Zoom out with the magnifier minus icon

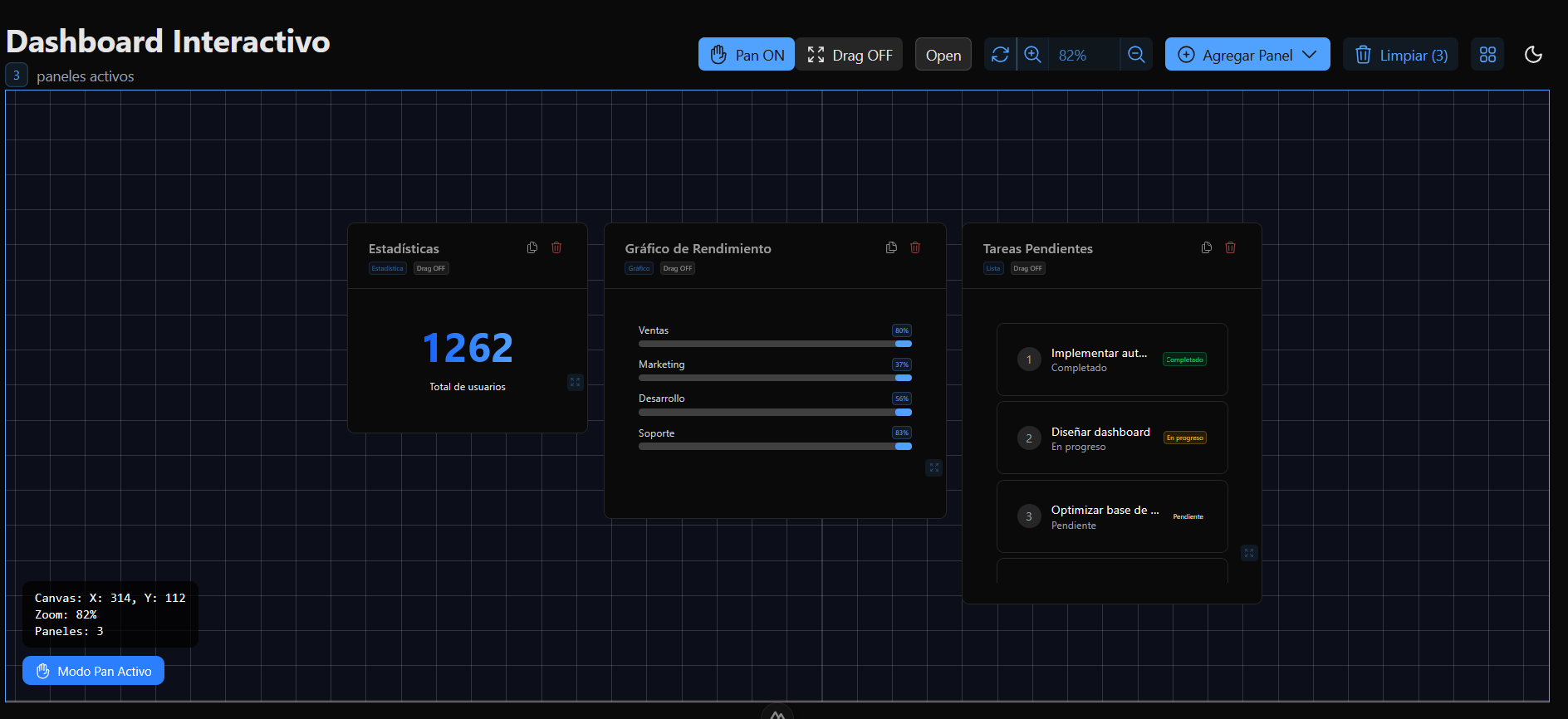(x=1136, y=55)
